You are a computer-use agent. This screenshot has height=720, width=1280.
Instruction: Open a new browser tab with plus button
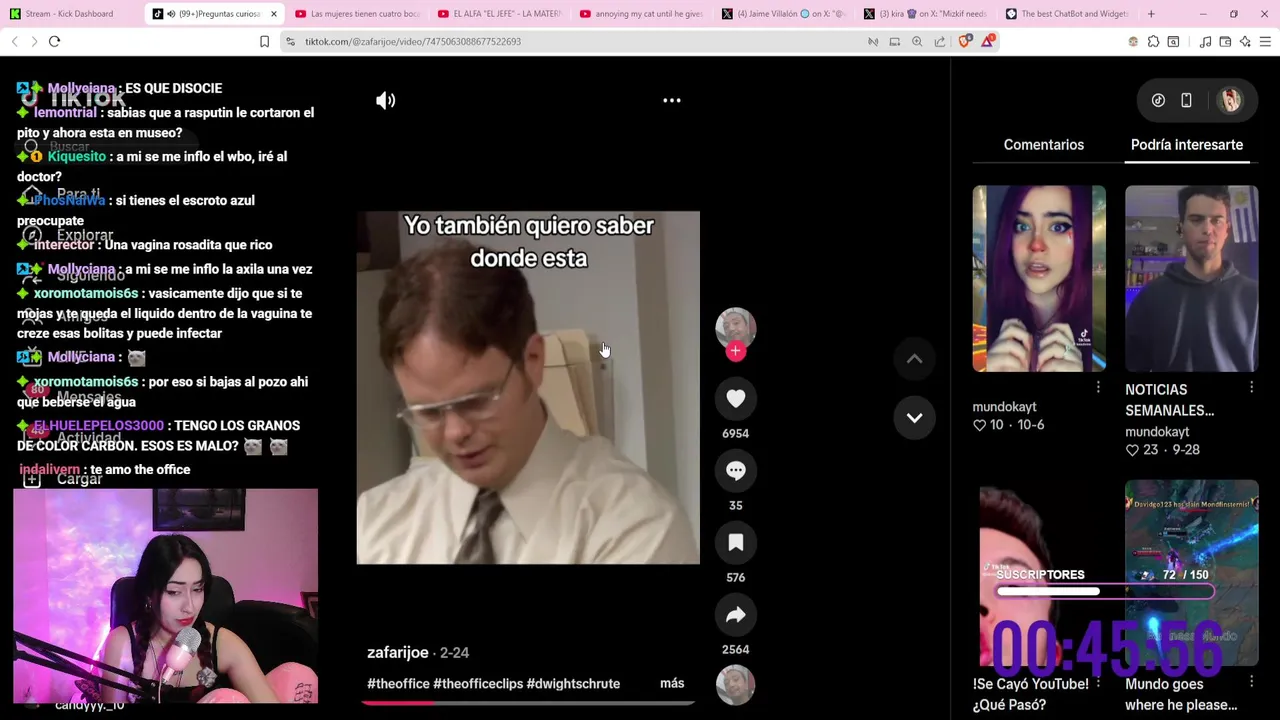click(x=1151, y=14)
